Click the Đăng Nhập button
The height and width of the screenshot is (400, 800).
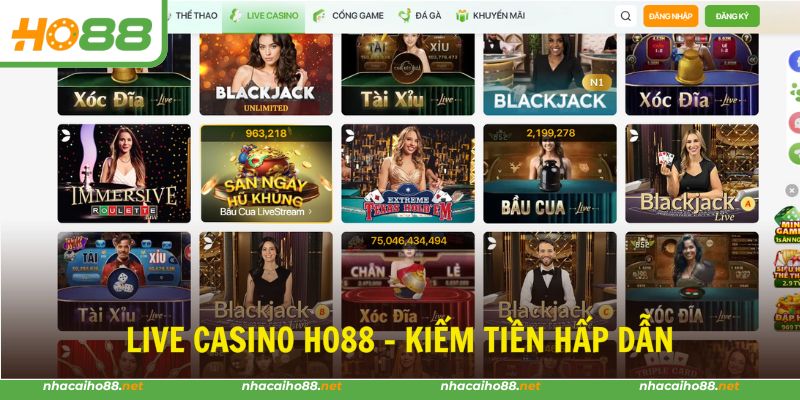[670, 16]
